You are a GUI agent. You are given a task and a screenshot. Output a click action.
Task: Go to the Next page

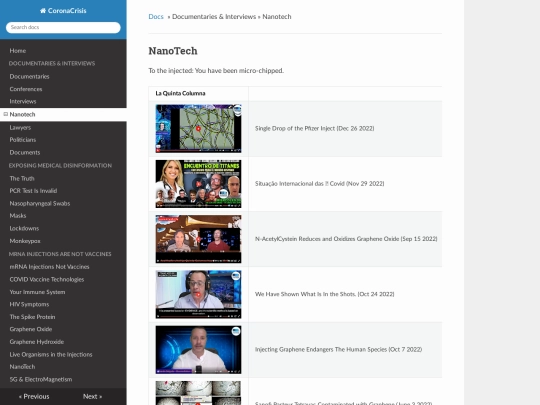[92, 396]
